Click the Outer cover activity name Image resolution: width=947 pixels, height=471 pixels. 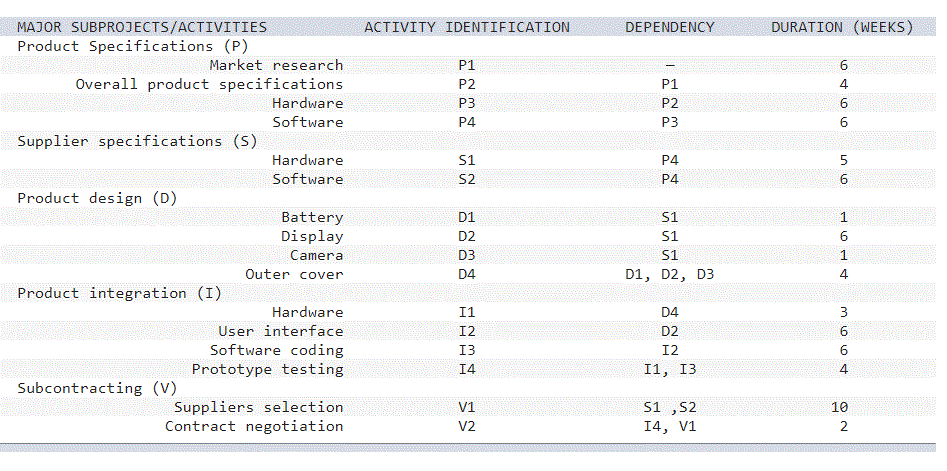pyautogui.click(x=294, y=274)
